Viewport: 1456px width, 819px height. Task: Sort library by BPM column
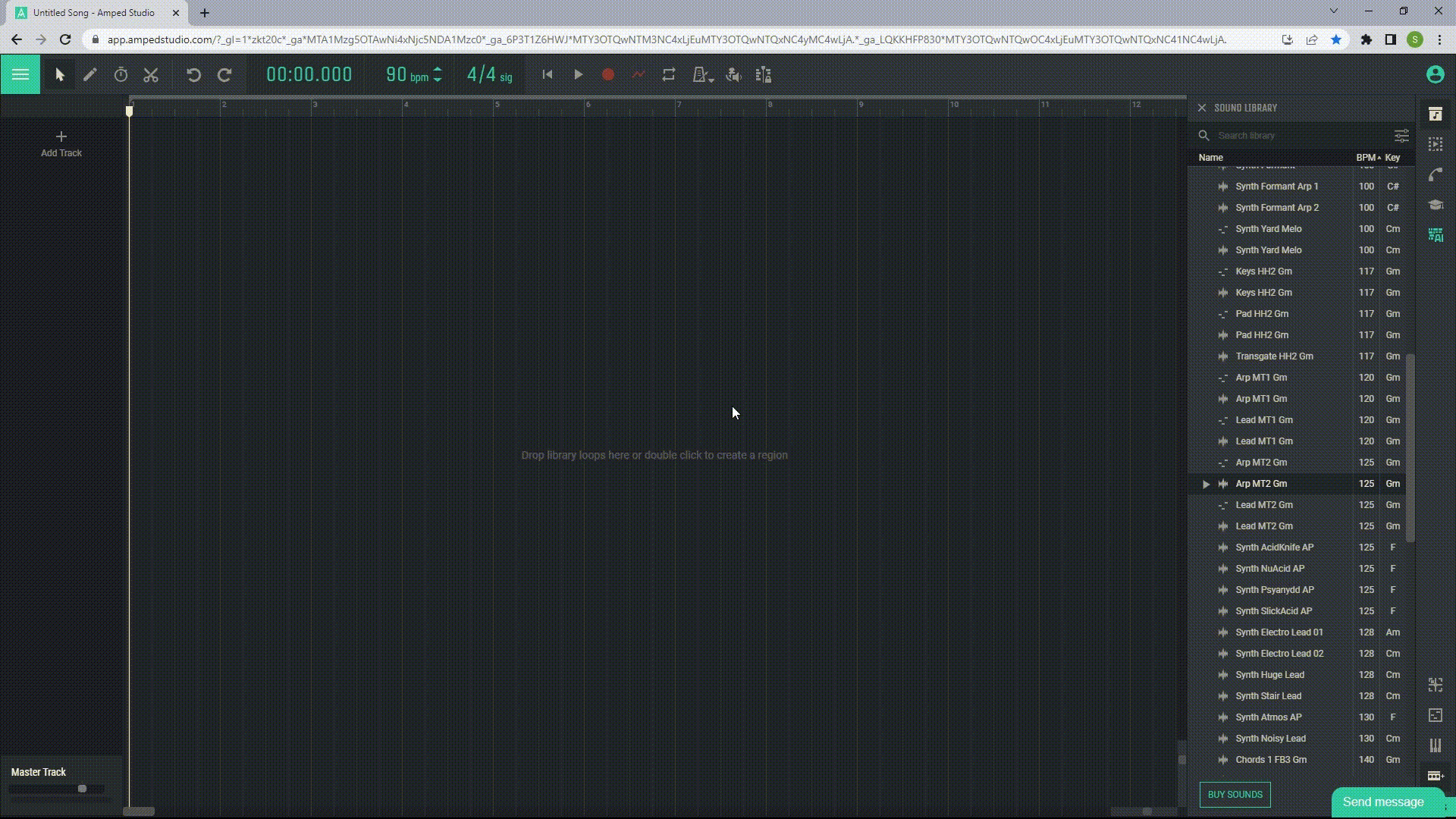1366,158
